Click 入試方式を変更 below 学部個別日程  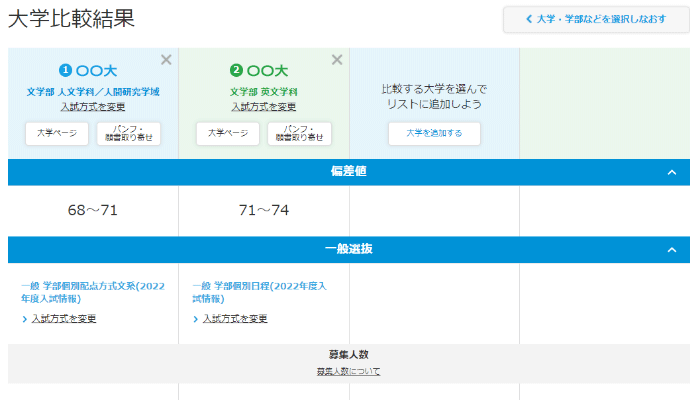tap(235, 319)
